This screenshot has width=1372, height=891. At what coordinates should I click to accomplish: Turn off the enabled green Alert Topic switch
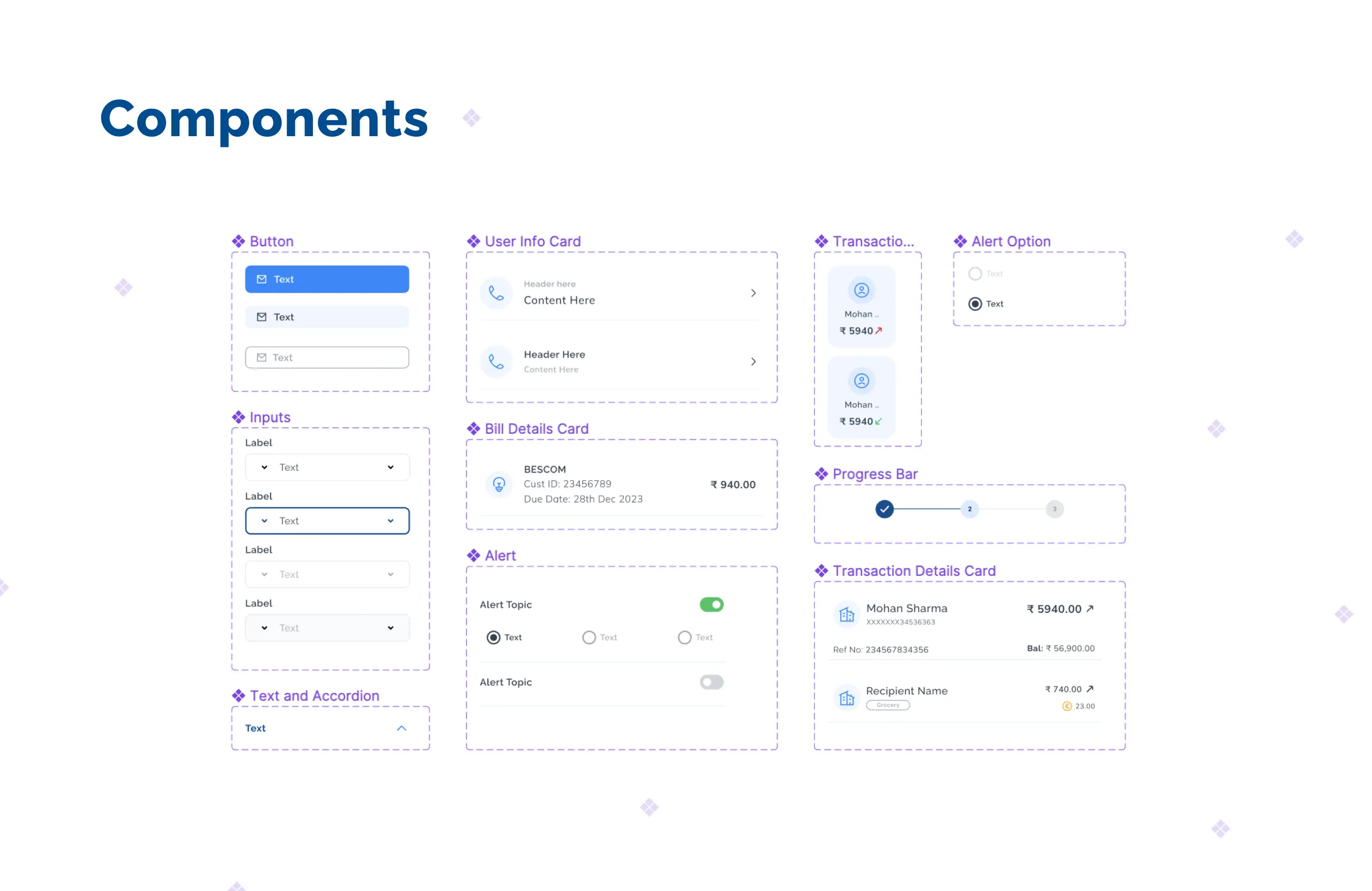(711, 604)
